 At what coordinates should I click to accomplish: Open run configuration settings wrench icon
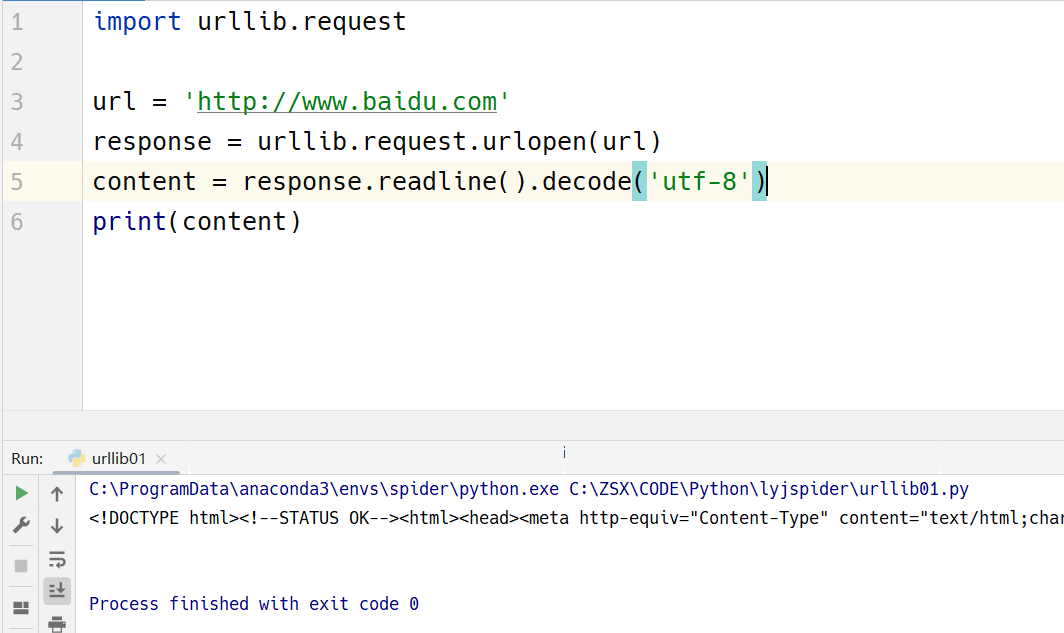(21, 525)
